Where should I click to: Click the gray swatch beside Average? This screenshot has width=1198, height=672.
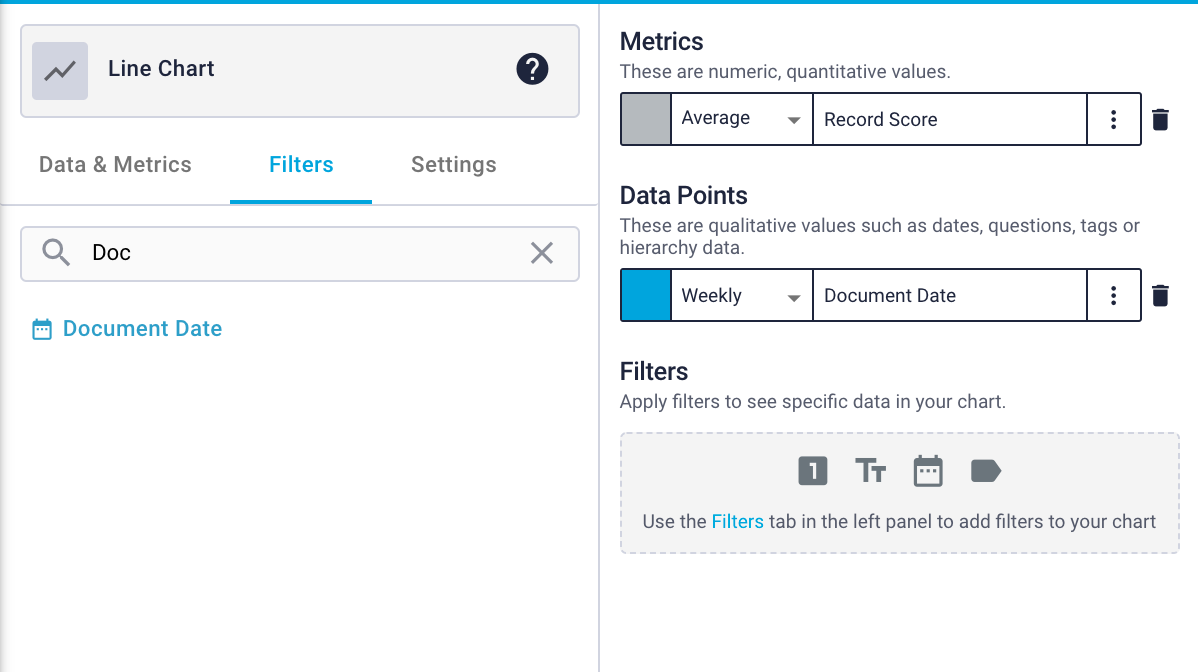(645, 118)
